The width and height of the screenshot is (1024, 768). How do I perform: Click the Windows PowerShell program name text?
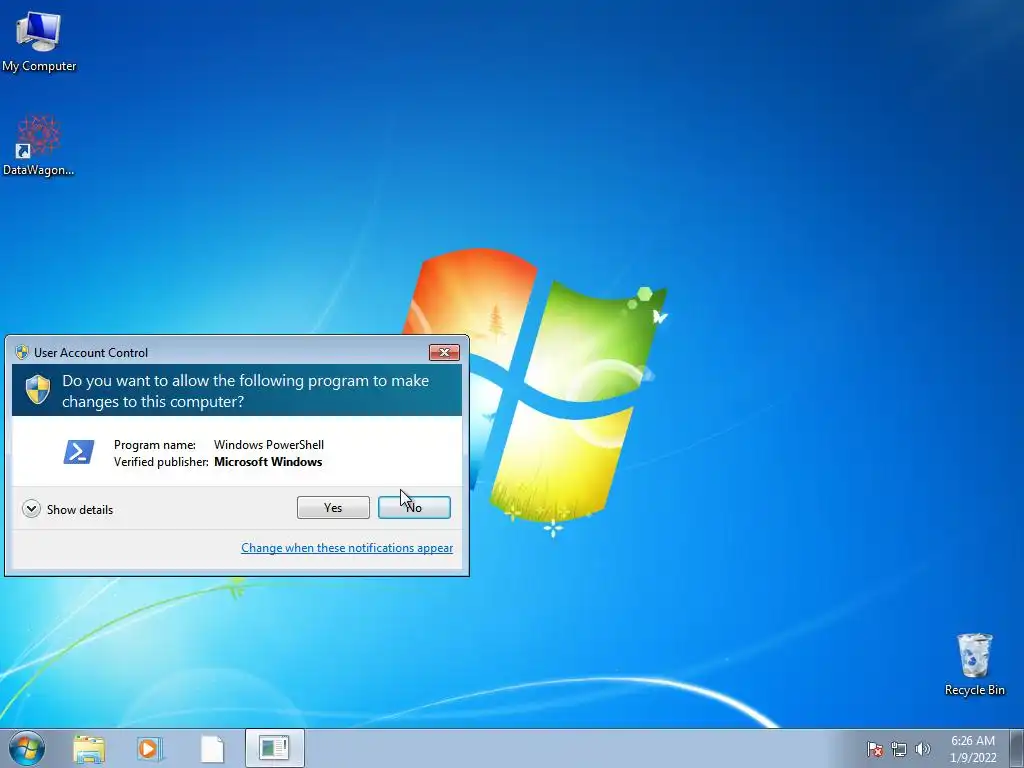[269, 445]
